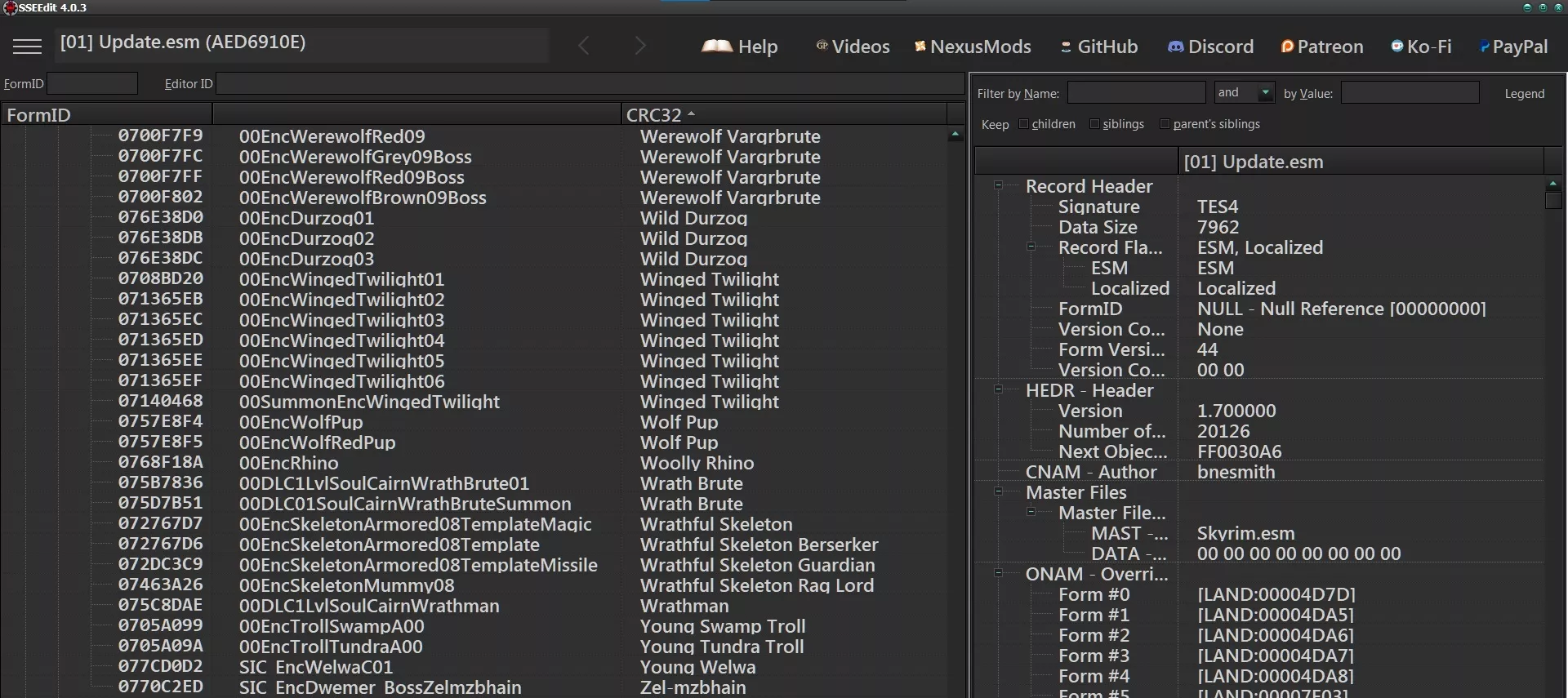Select the Data Size row
Image resolution: width=1568 pixels, height=698 pixels.
tap(1098, 227)
